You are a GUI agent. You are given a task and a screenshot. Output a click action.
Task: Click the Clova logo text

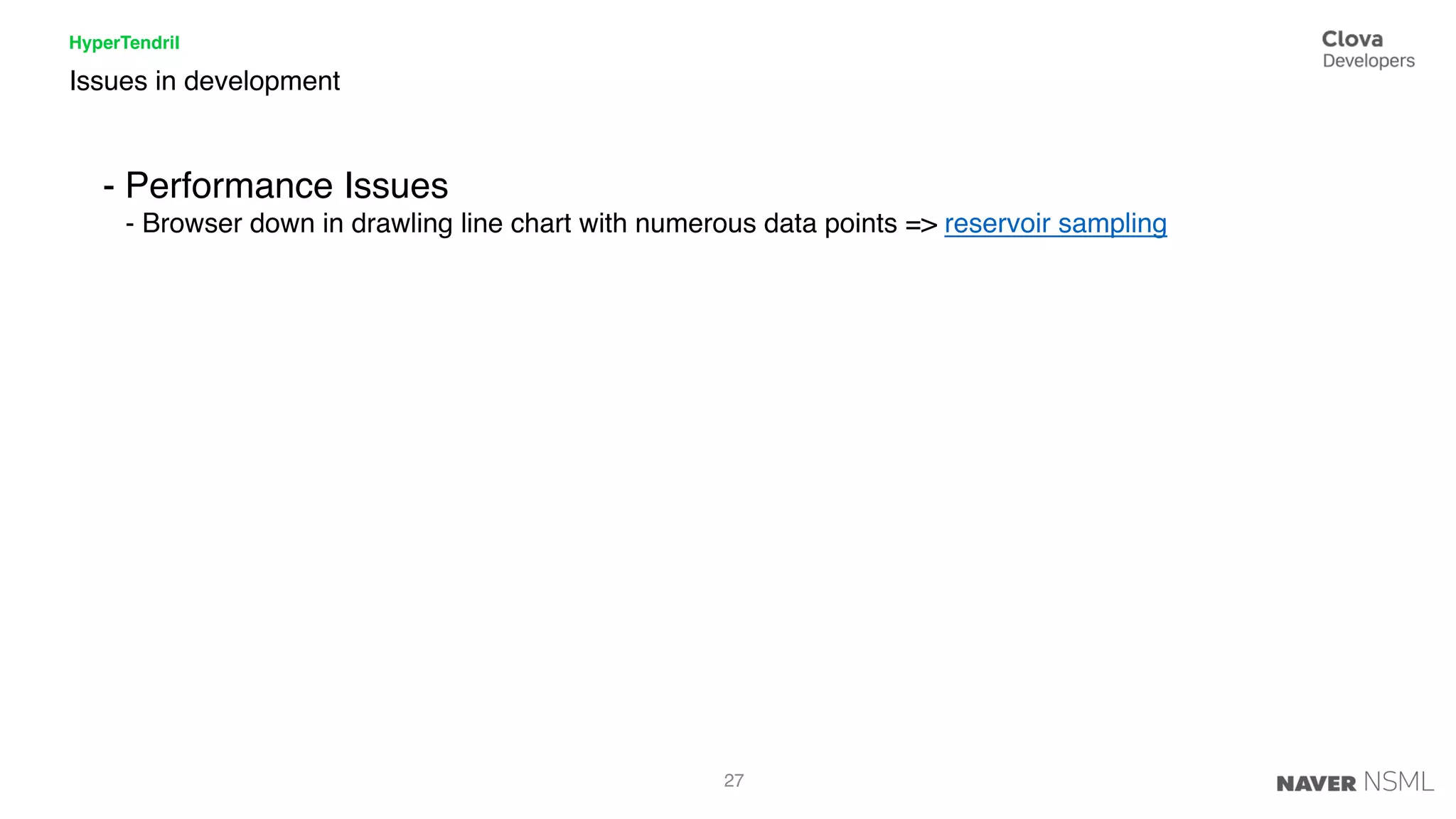[x=1352, y=39]
